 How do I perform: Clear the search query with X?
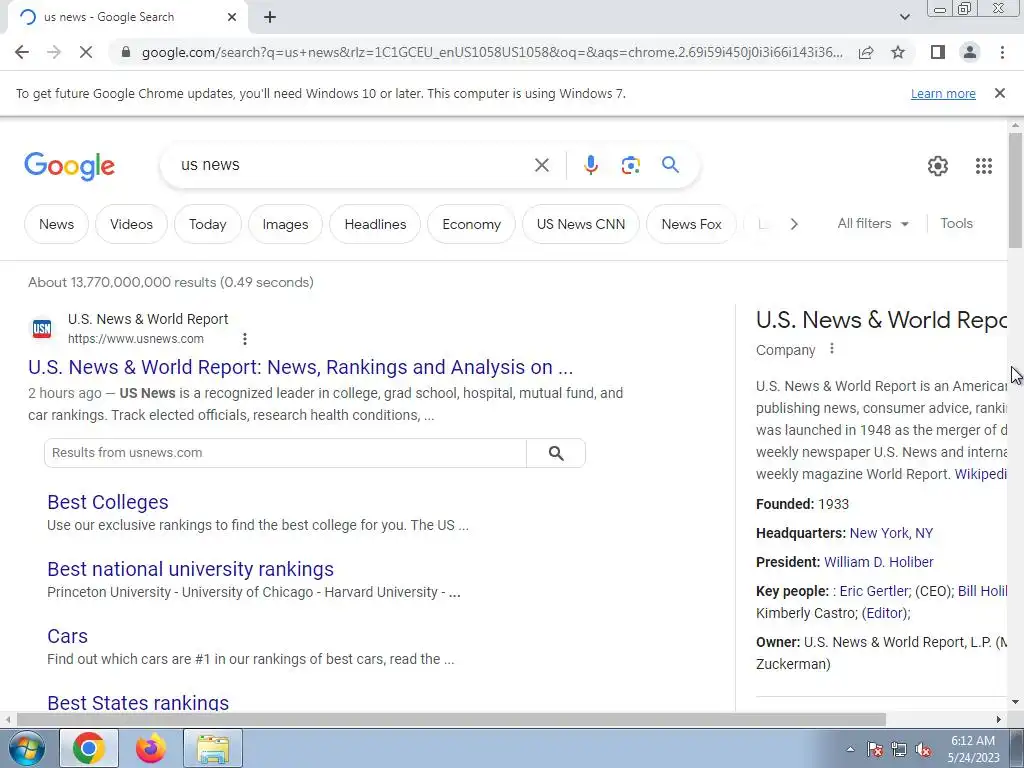tap(541, 165)
